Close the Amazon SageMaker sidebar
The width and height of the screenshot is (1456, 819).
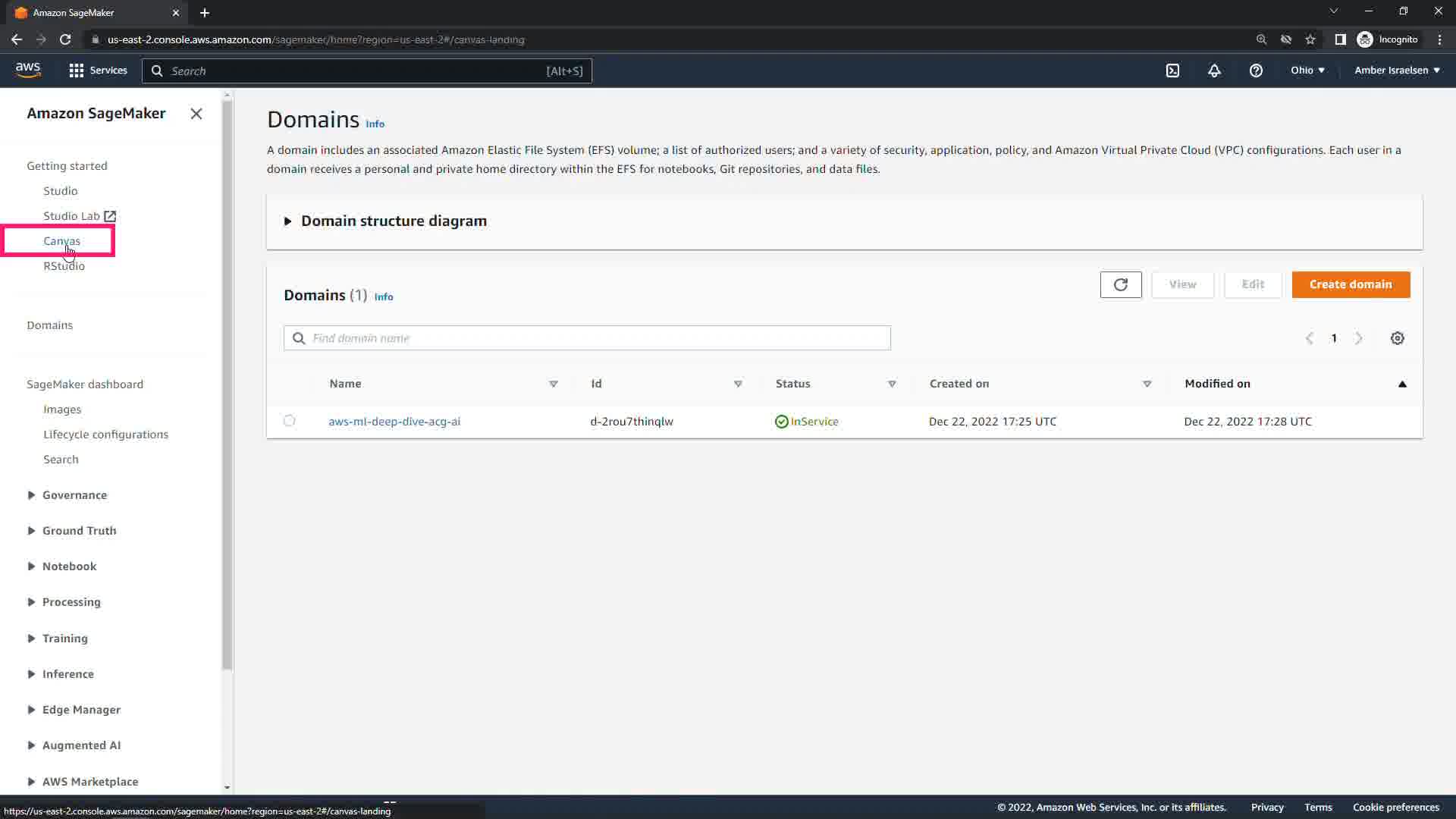pyautogui.click(x=196, y=114)
